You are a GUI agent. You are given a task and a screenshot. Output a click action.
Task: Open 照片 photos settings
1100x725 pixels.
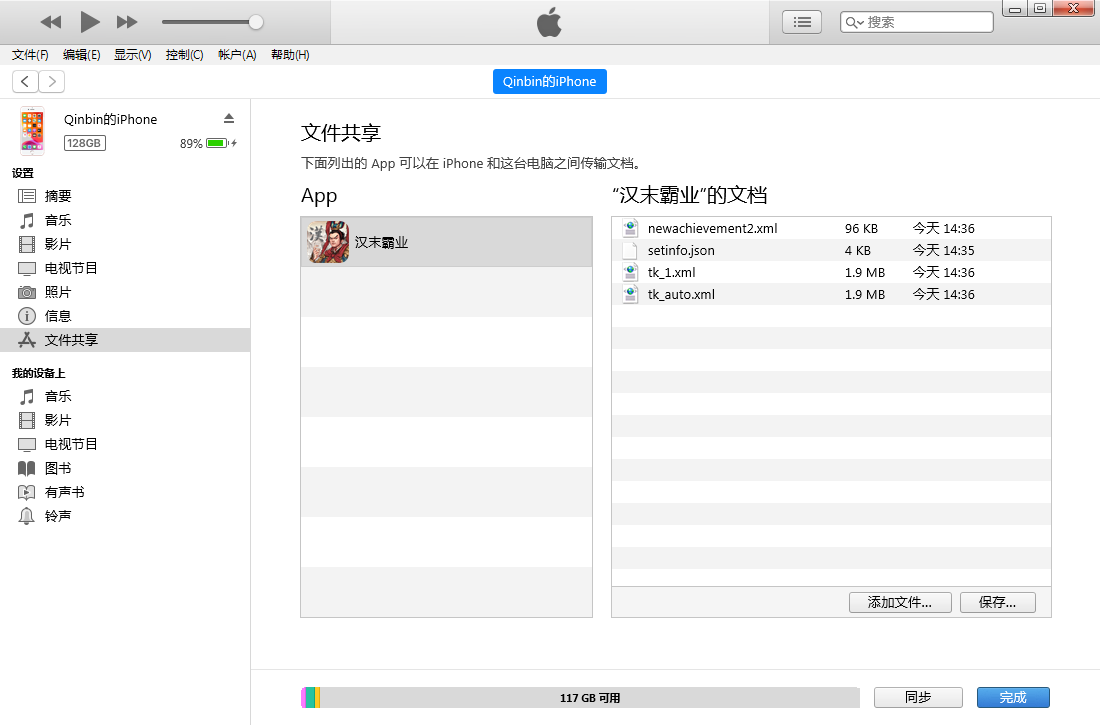tap(125, 292)
